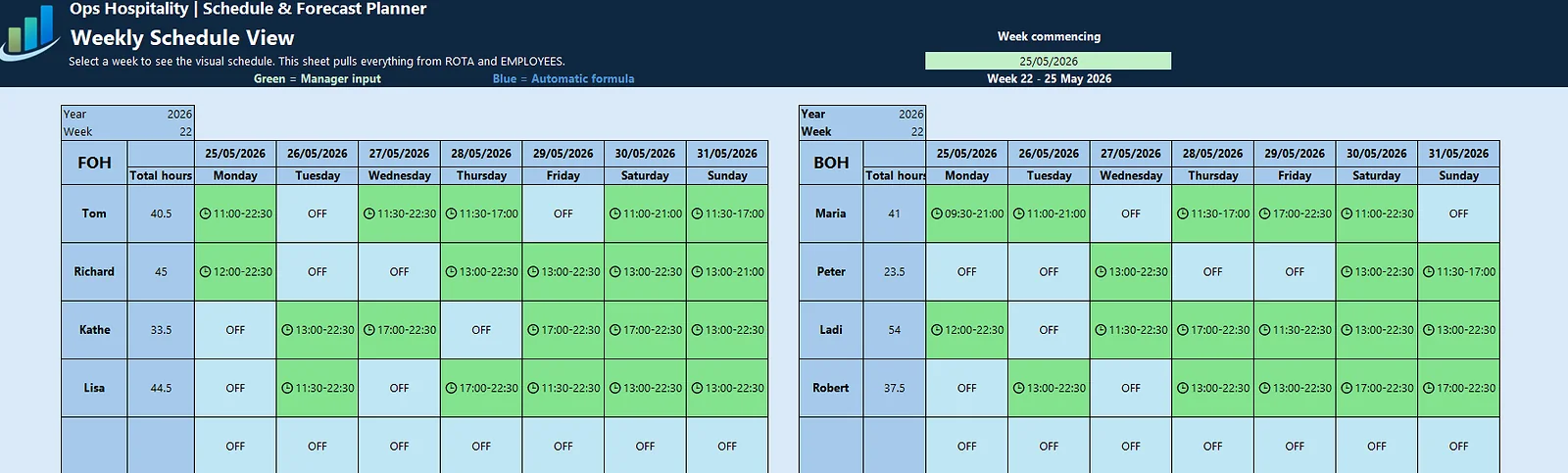Select Maria's Sunday OFF cell
The height and width of the screenshot is (473, 1568).
(x=1459, y=213)
